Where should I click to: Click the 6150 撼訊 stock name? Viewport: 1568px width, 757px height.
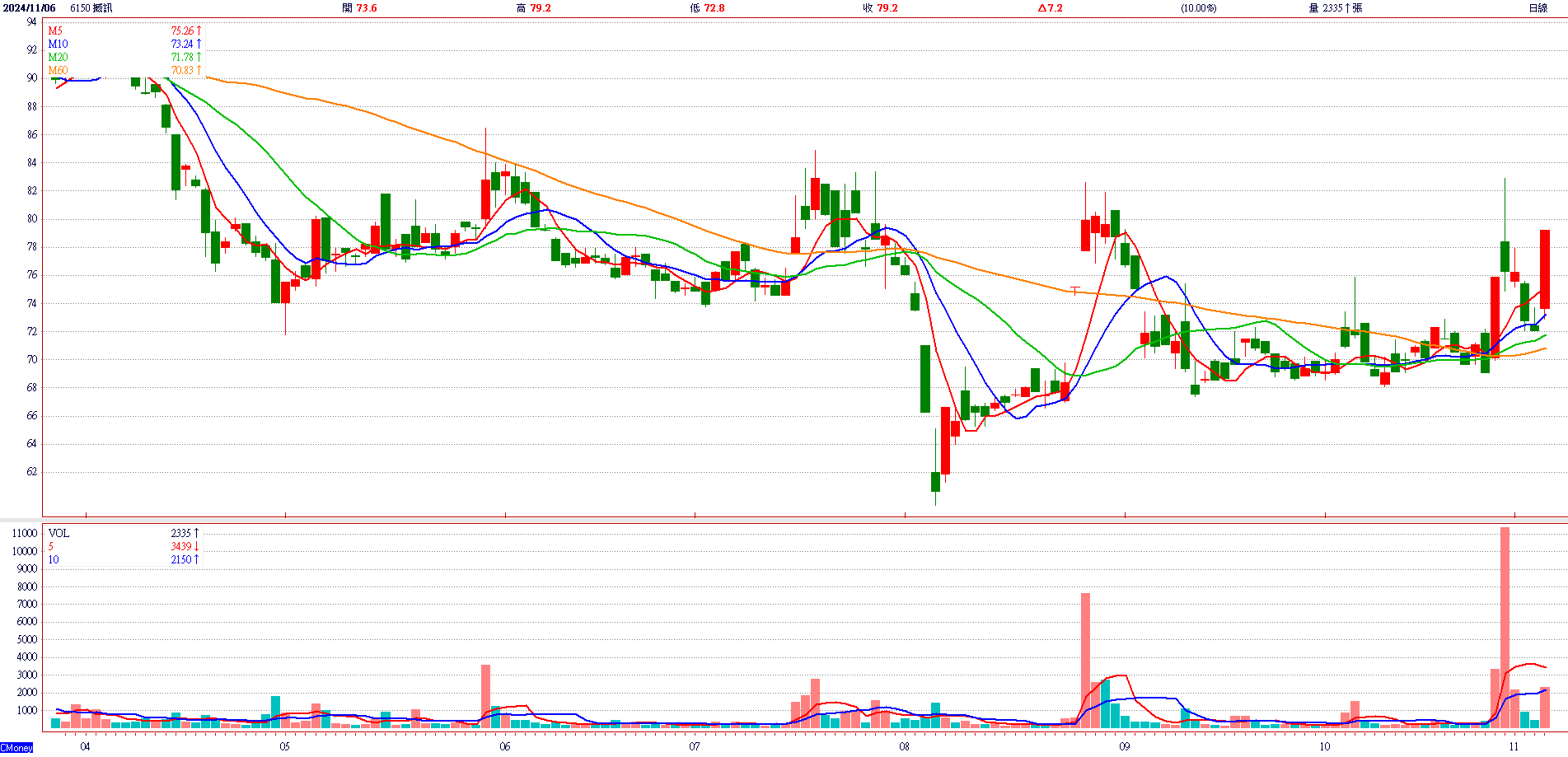pyautogui.click(x=91, y=8)
